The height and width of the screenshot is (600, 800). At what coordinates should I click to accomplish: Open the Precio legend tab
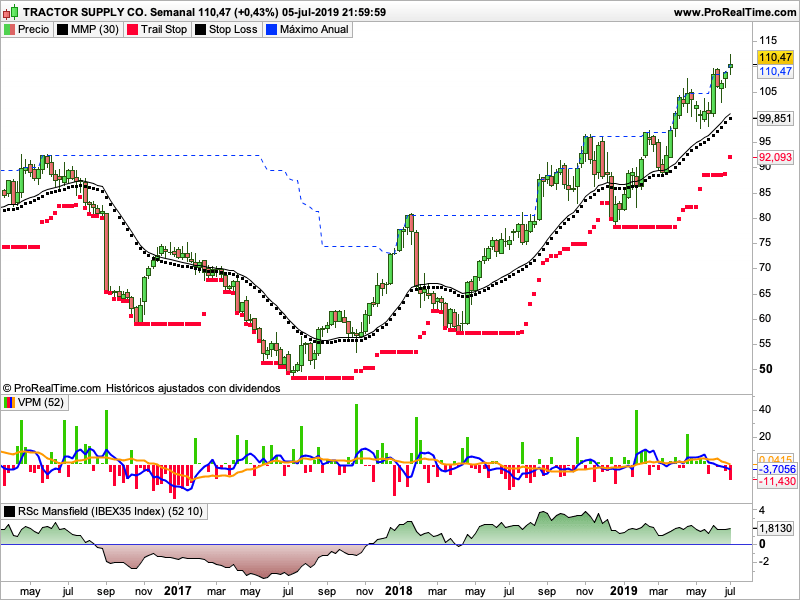(27, 30)
